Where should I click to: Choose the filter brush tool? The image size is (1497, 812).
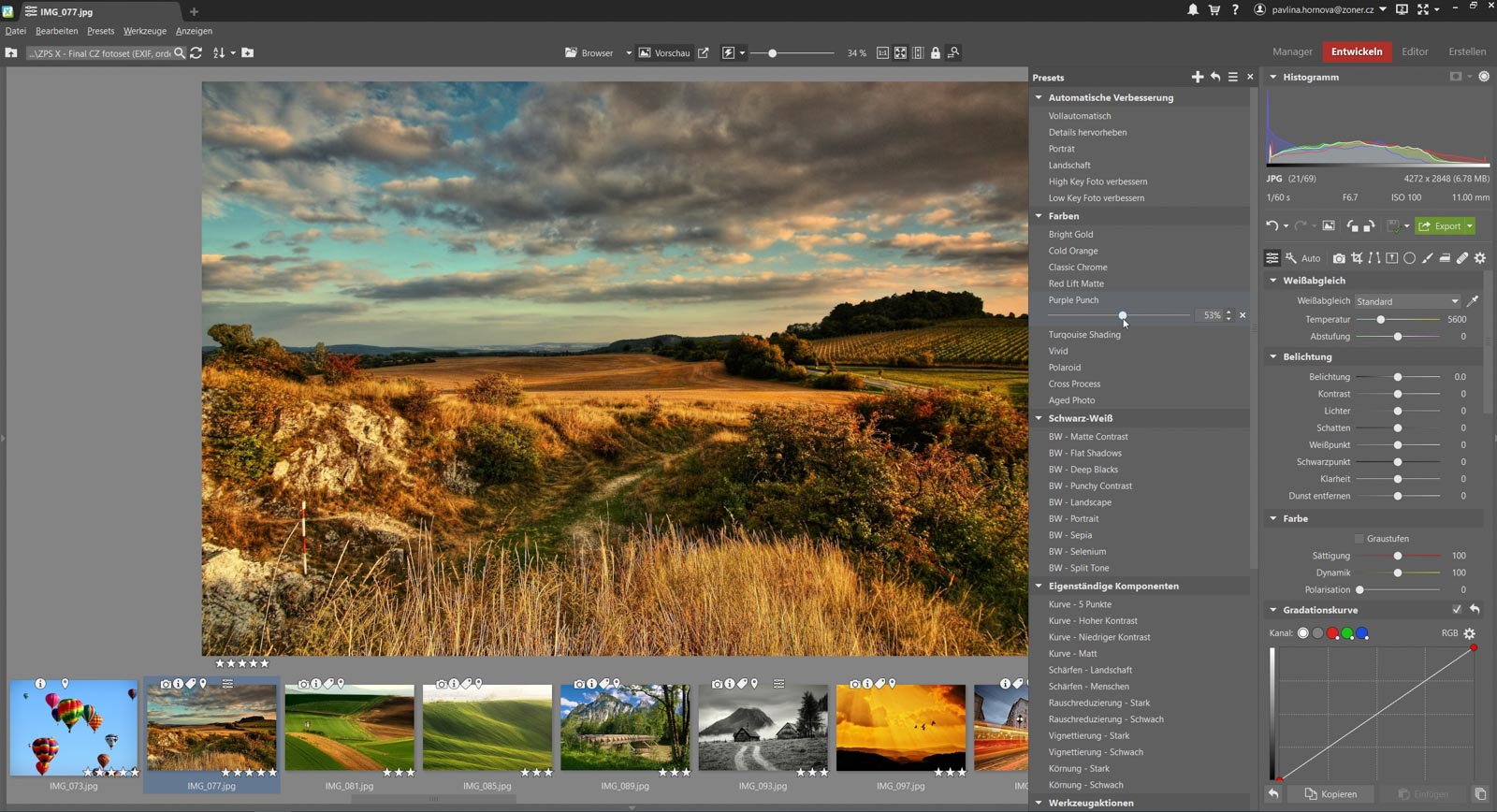click(x=1427, y=258)
